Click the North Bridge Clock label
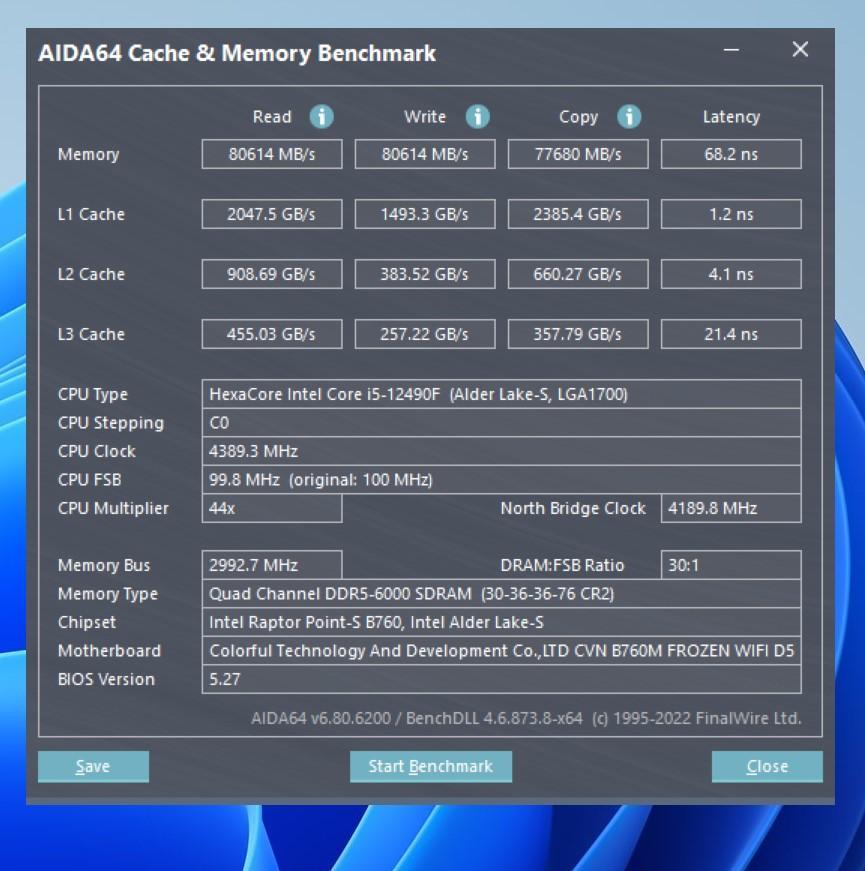865x871 pixels. pos(573,509)
